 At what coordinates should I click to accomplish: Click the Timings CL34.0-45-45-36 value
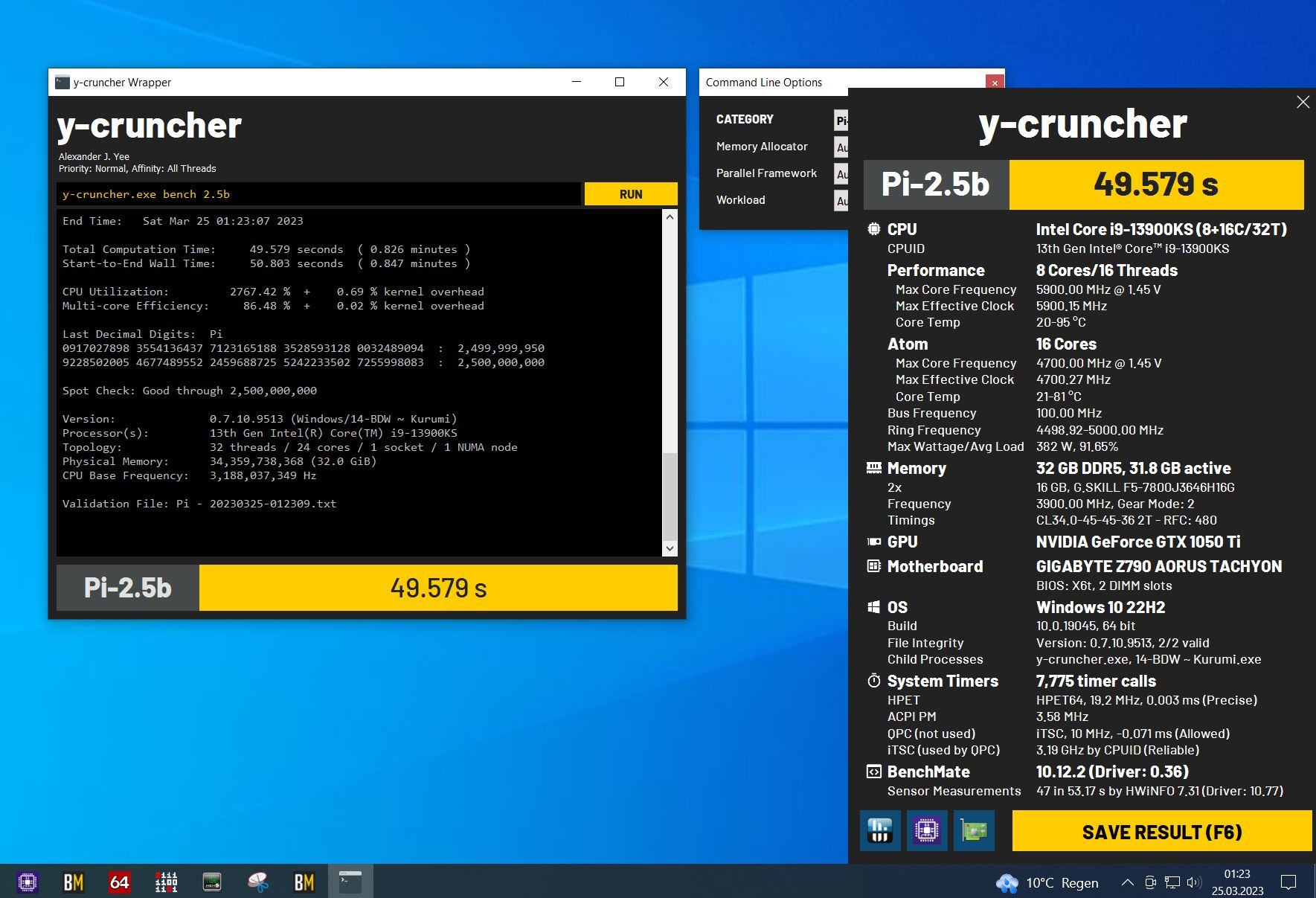[x=1126, y=520]
